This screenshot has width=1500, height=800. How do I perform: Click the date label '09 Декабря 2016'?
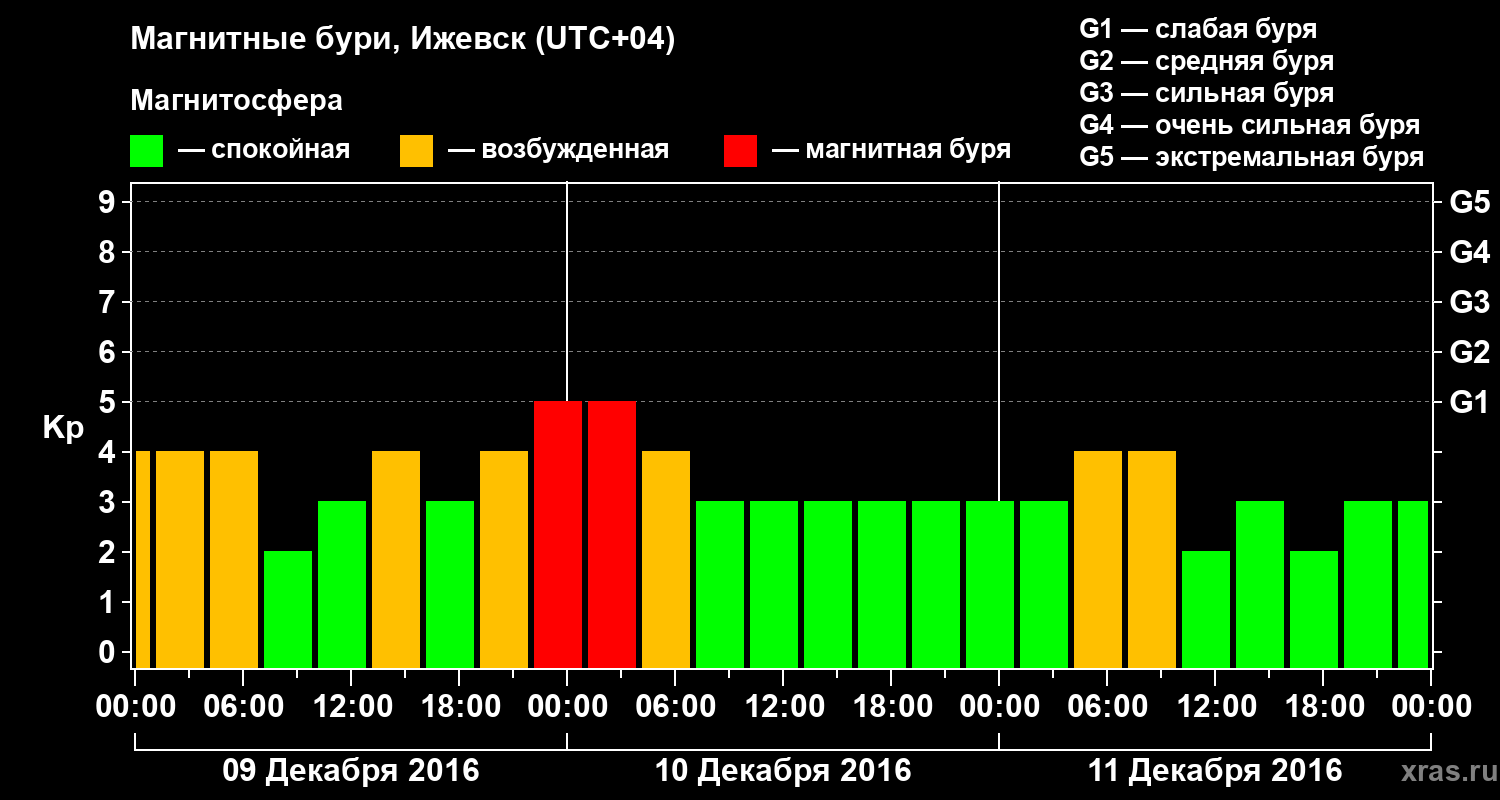click(350, 771)
